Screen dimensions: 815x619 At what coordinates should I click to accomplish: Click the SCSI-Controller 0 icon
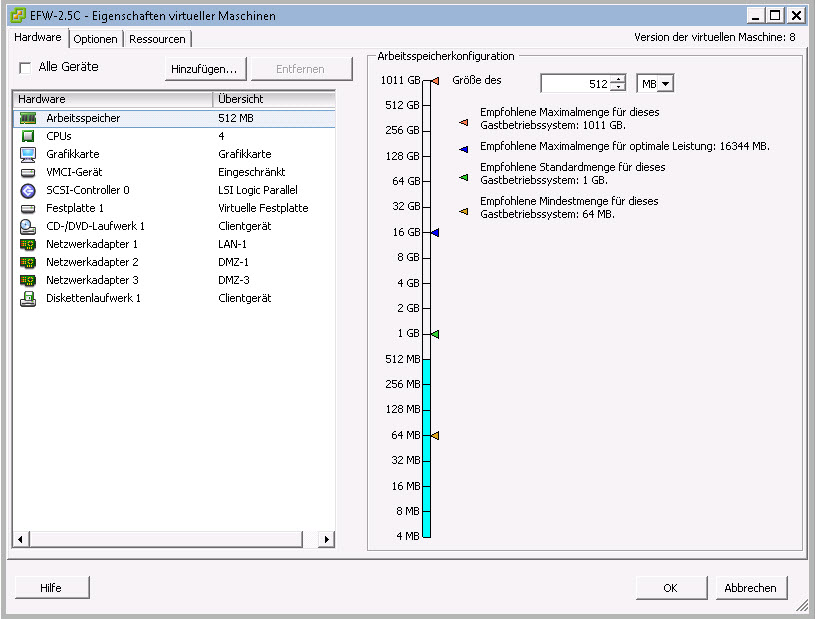(x=28, y=190)
